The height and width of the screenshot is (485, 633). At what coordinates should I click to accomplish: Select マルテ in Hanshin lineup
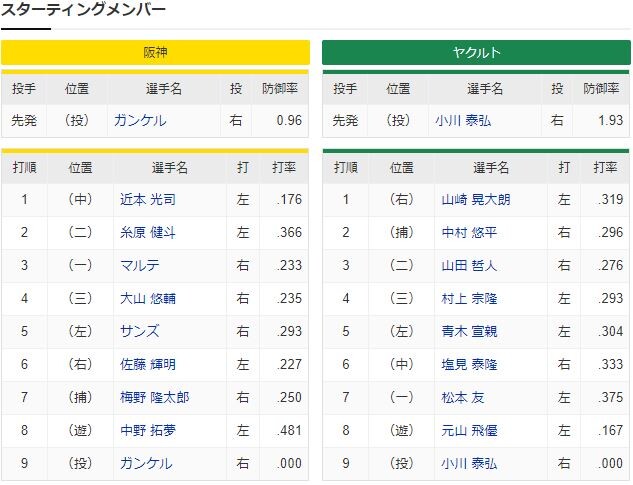point(140,265)
